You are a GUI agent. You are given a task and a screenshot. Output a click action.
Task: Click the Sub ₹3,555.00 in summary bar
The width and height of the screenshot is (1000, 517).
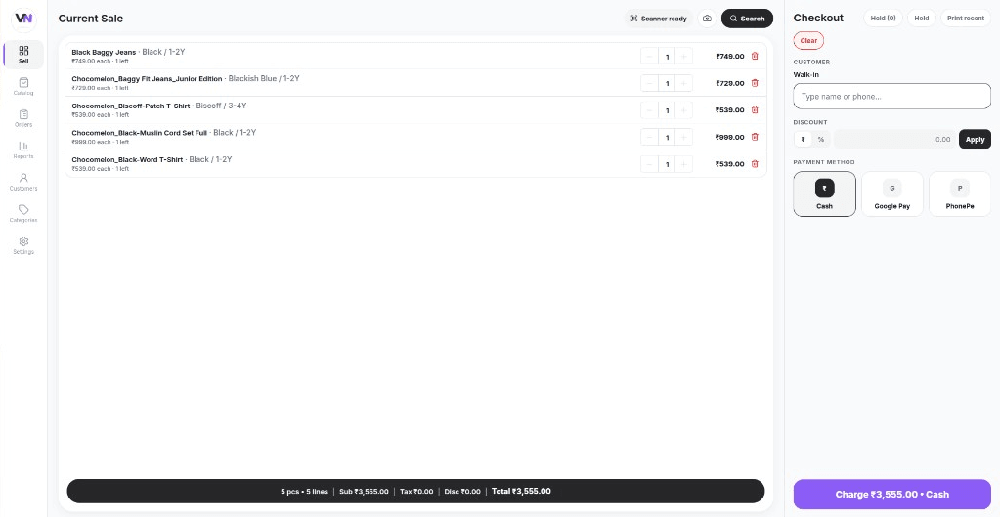364,492
